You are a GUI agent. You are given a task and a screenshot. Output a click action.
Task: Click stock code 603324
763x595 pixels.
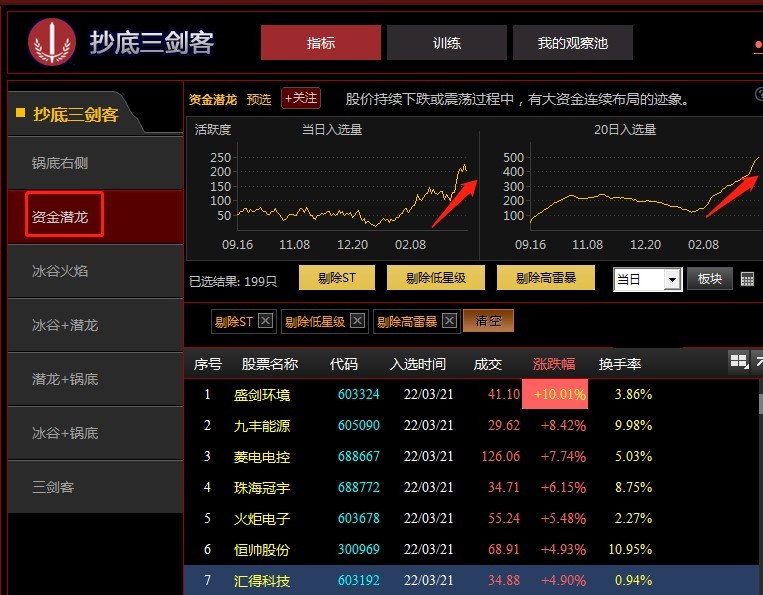(359, 394)
